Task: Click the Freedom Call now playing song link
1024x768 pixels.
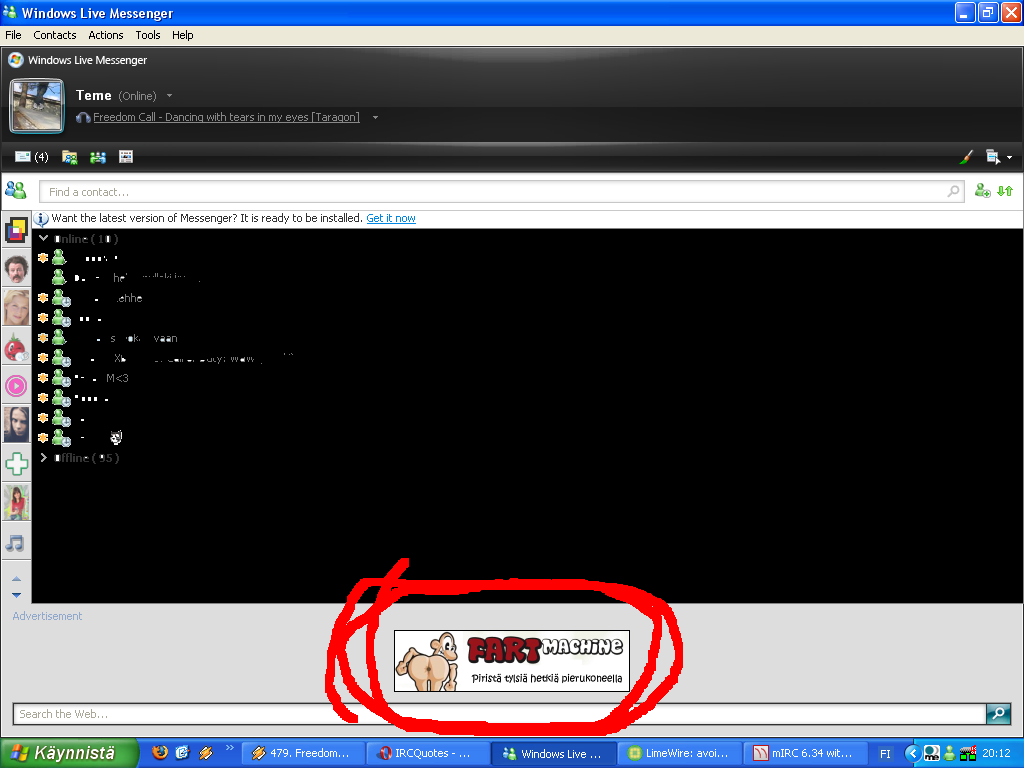Action: (x=226, y=117)
